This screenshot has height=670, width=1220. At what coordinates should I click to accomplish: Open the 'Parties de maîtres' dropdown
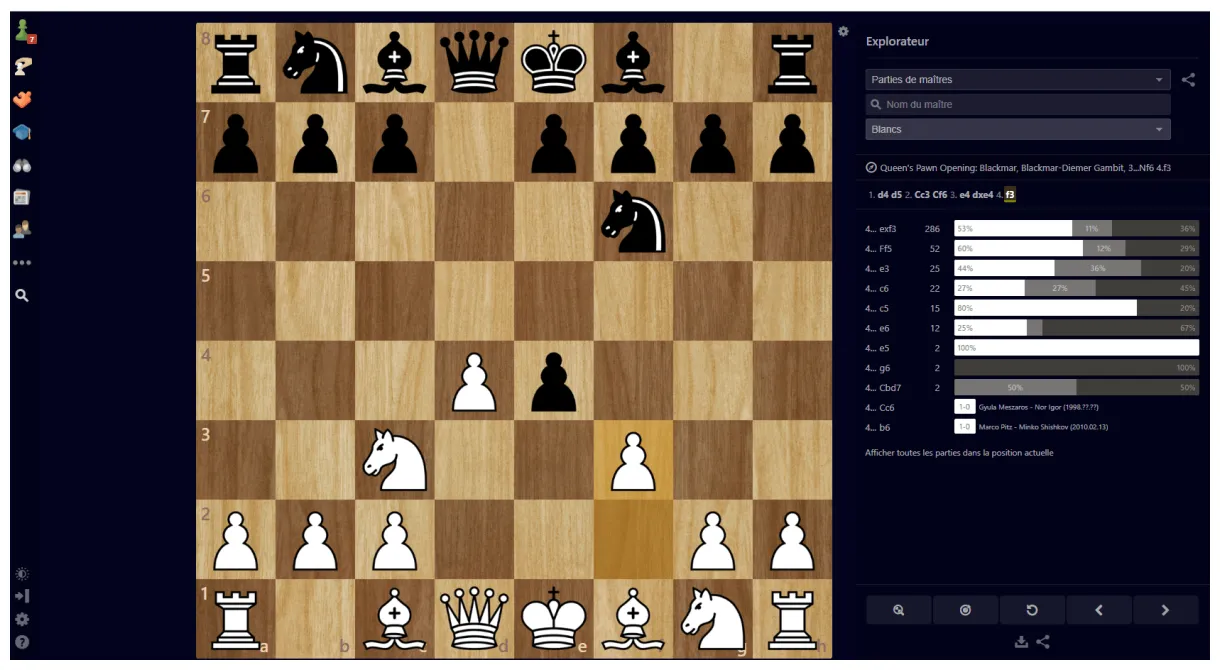click(1017, 79)
